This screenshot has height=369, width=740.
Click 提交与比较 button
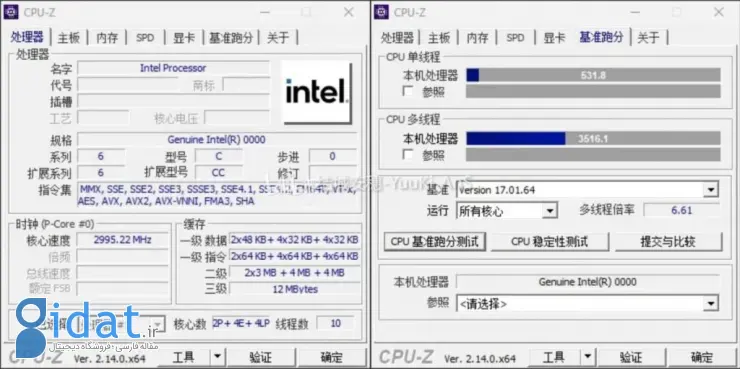[668, 242]
